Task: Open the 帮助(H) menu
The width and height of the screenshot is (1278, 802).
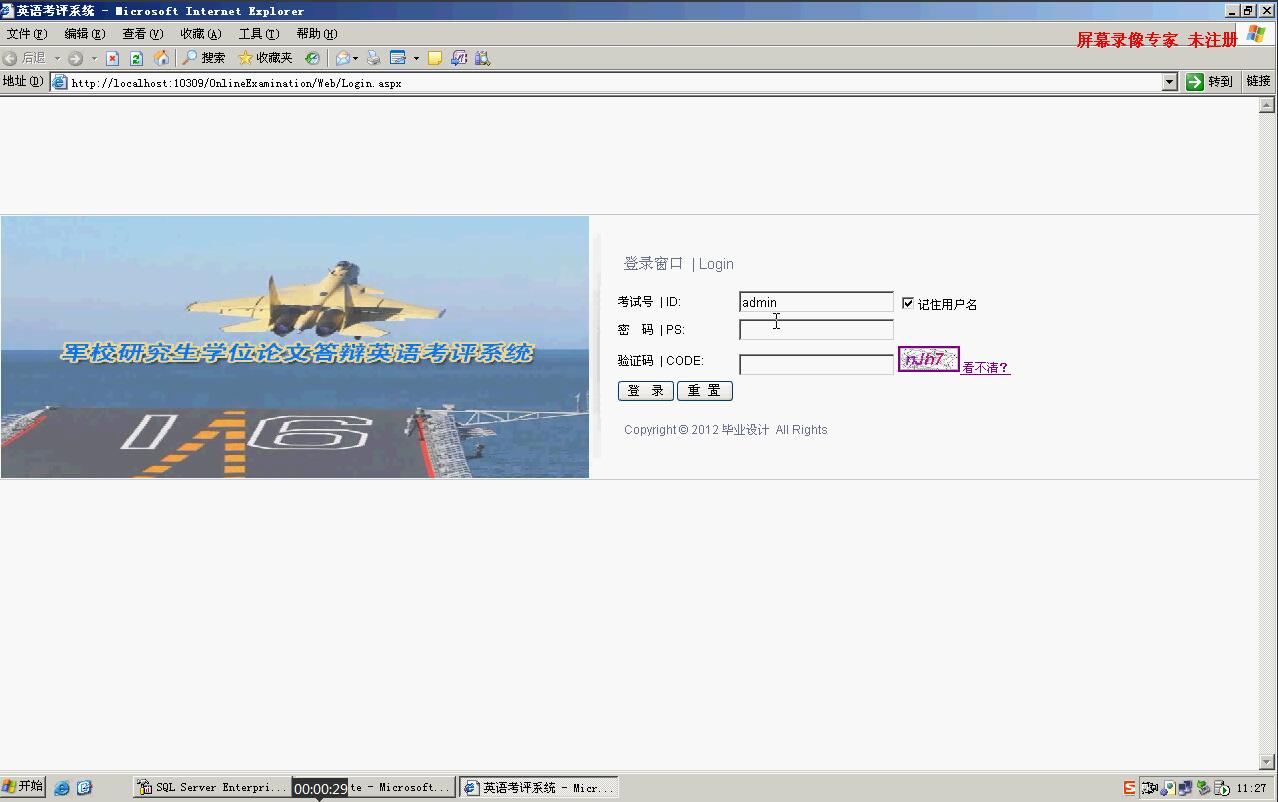Action: point(317,34)
